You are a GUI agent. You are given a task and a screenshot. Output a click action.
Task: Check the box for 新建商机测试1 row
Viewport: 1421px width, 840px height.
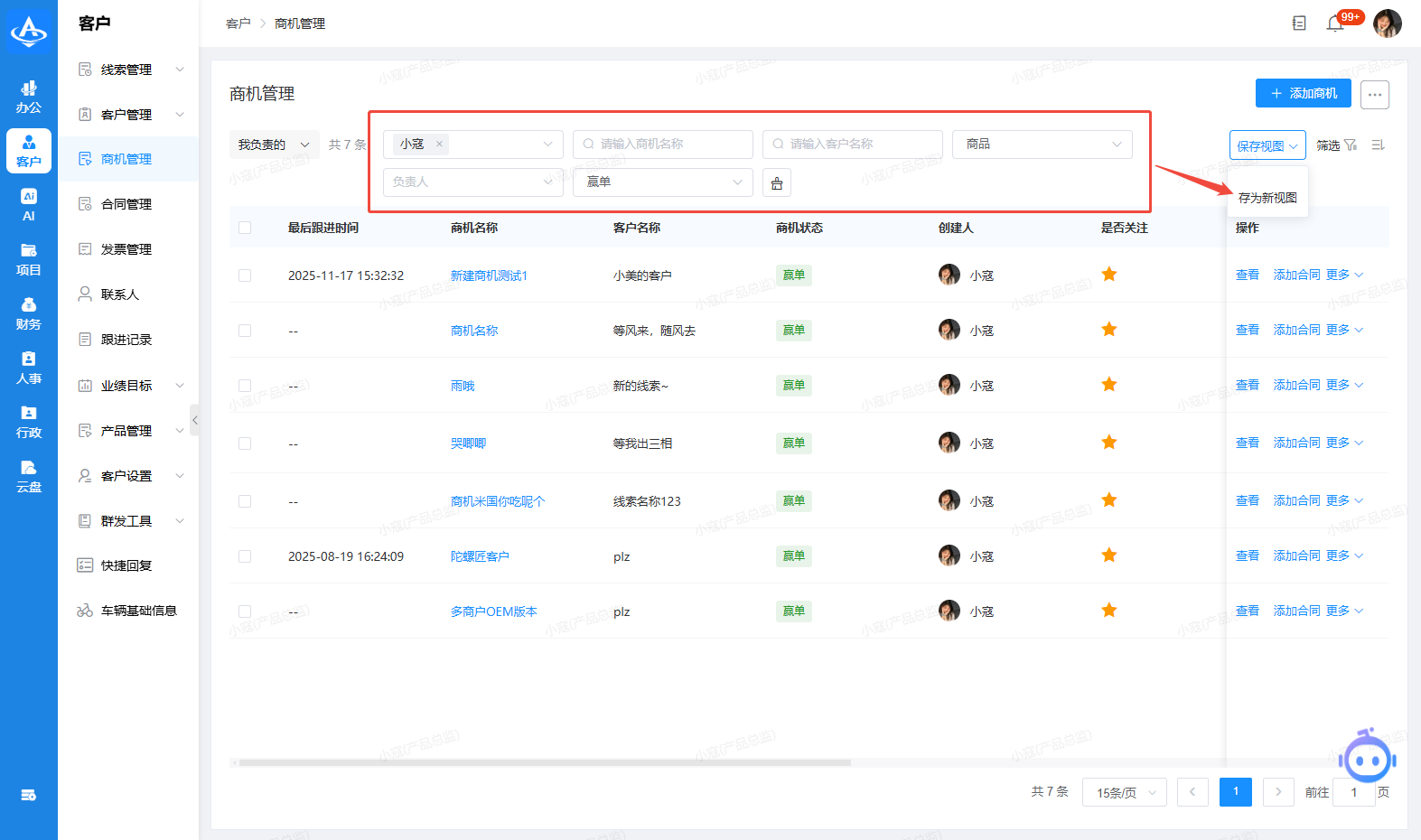pyautogui.click(x=245, y=275)
